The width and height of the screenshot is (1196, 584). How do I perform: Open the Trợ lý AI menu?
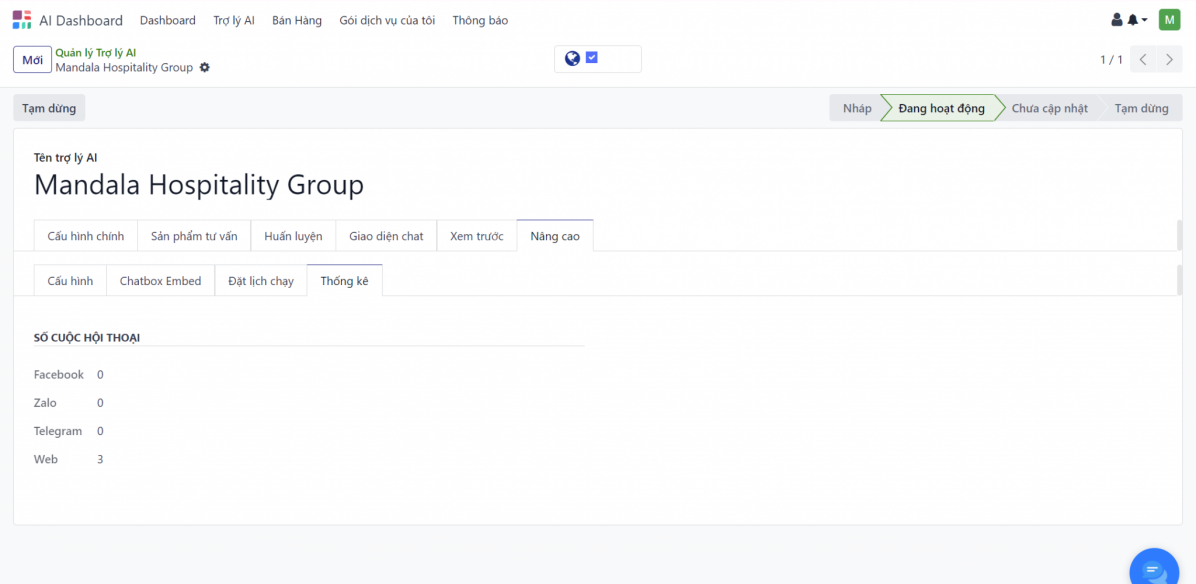234,20
